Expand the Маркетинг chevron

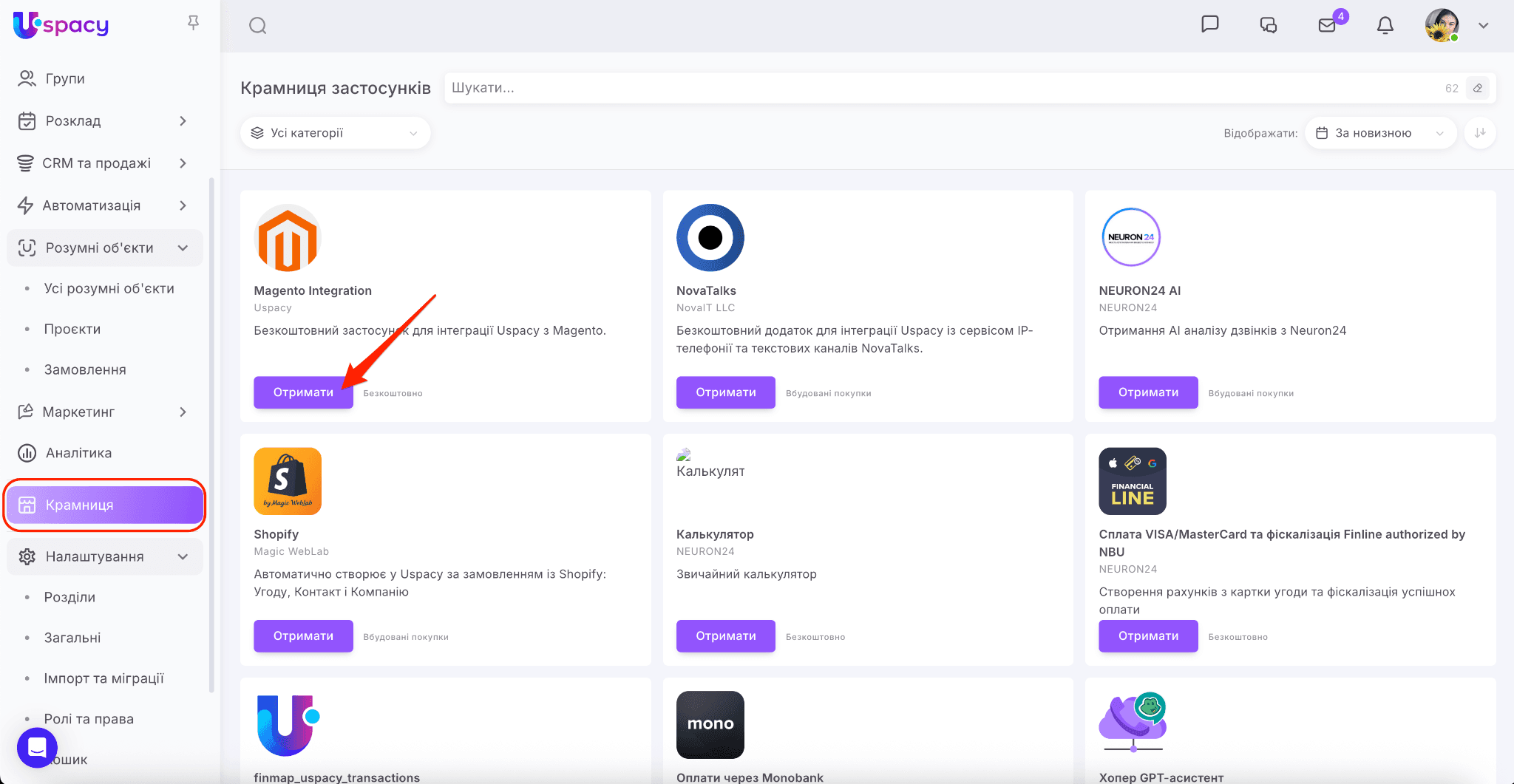[183, 412]
